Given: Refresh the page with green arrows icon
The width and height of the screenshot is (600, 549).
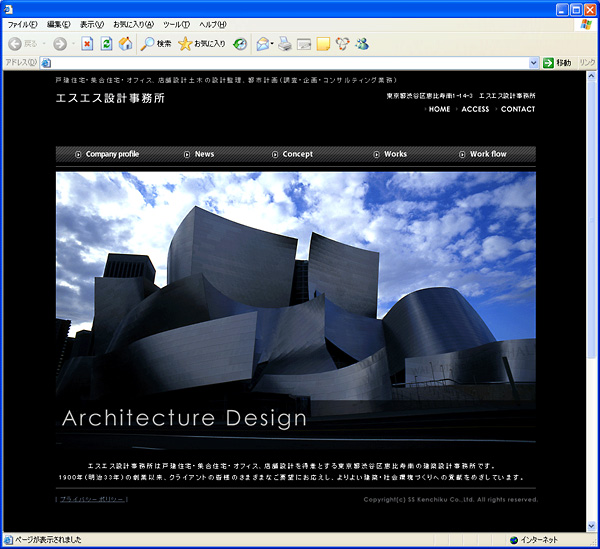Looking at the screenshot, I should point(106,44).
